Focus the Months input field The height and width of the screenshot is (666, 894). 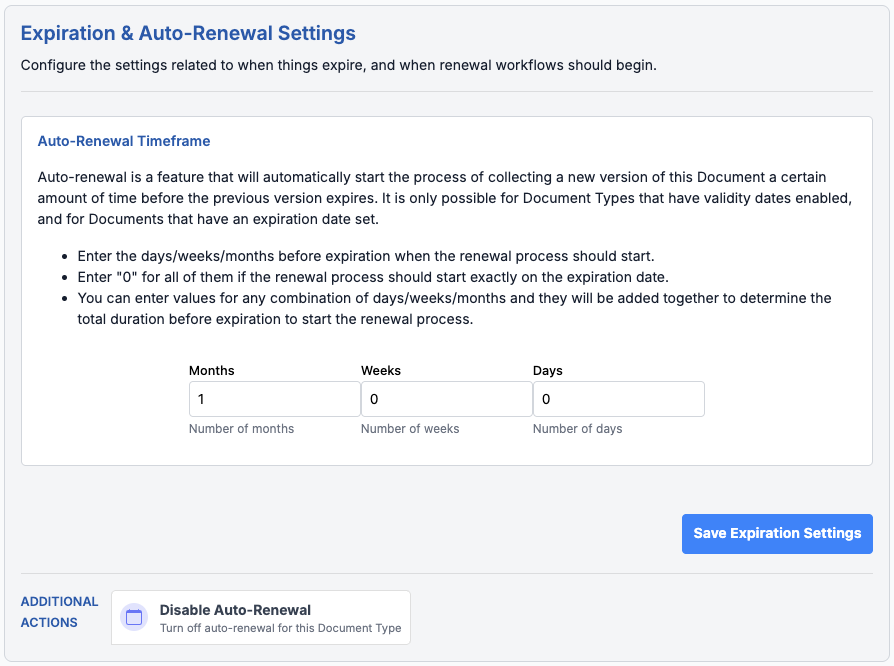pyautogui.click(x=274, y=399)
